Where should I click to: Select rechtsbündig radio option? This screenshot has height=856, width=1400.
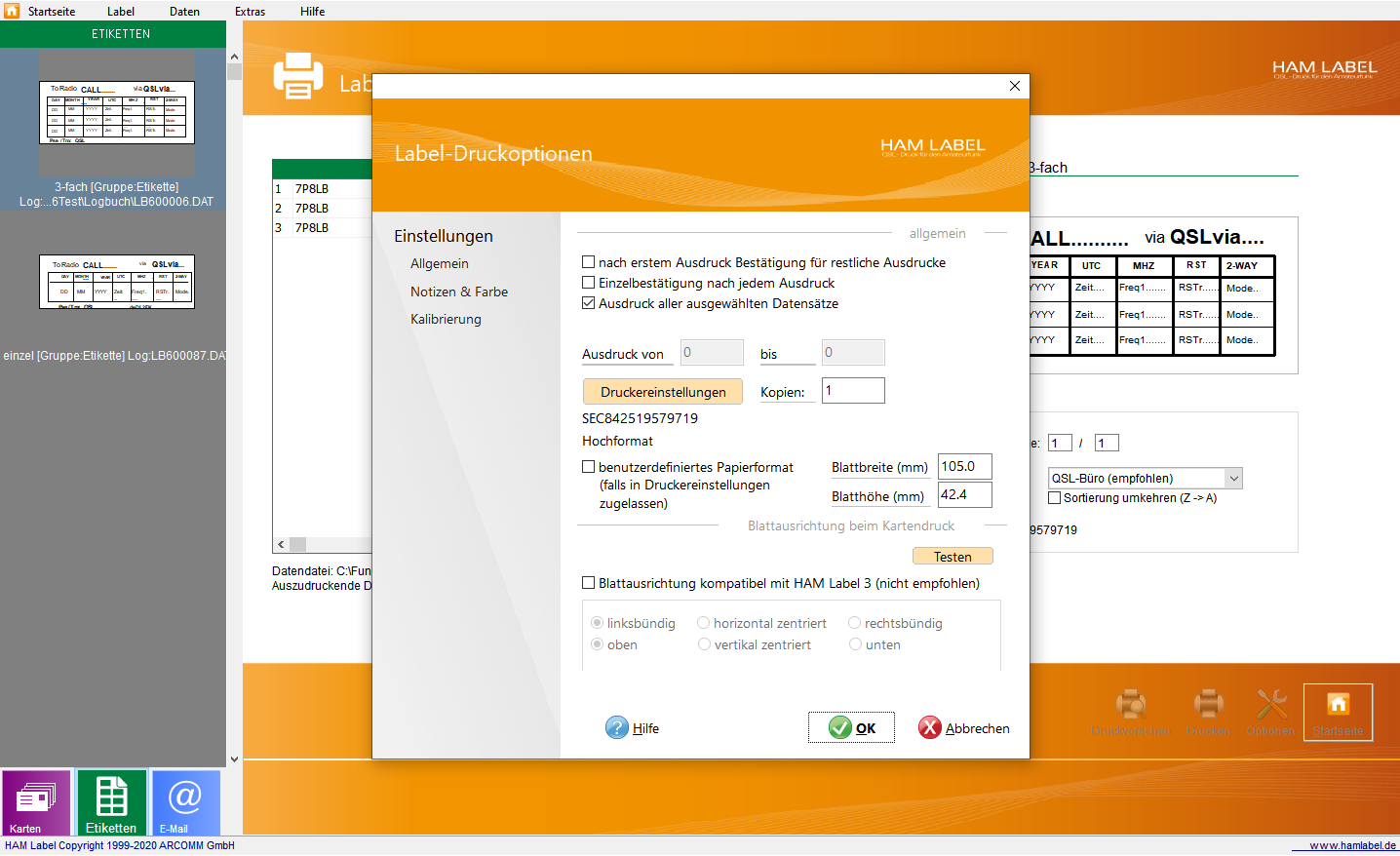(854, 623)
